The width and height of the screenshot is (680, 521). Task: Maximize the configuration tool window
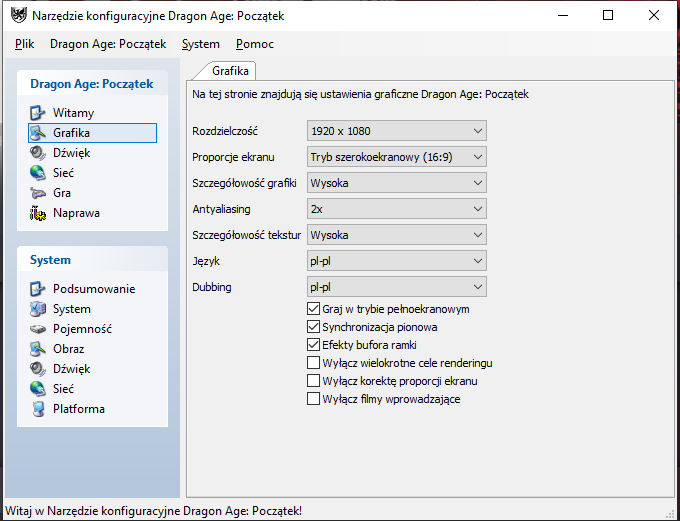pyautogui.click(x=608, y=16)
